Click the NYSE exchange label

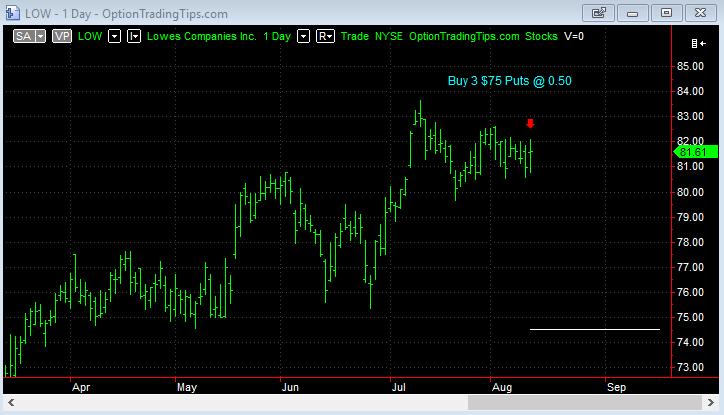pos(389,36)
